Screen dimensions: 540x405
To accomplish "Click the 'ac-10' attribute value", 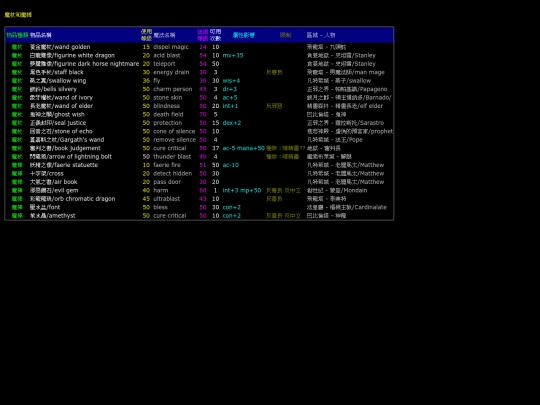I will click(x=230, y=165).
